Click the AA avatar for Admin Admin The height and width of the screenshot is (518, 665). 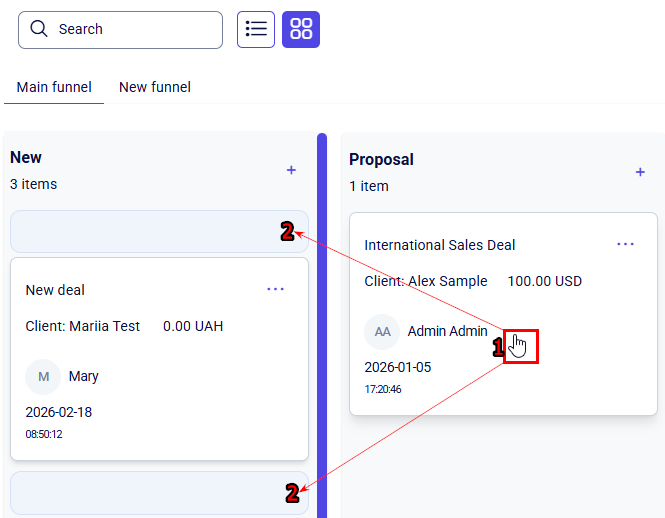382,331
